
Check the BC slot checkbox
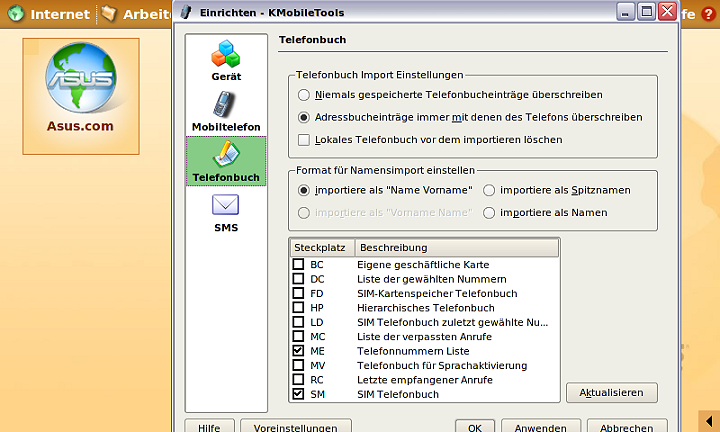(298, 264)
